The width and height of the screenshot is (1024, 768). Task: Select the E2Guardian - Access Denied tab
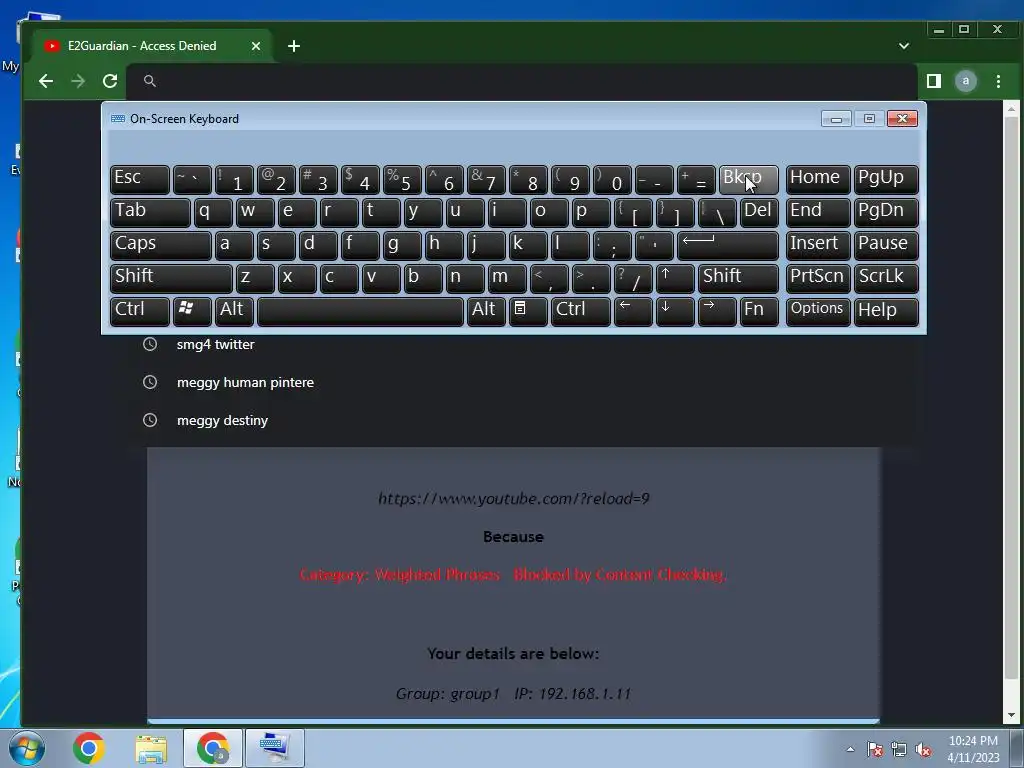[153, 46]
